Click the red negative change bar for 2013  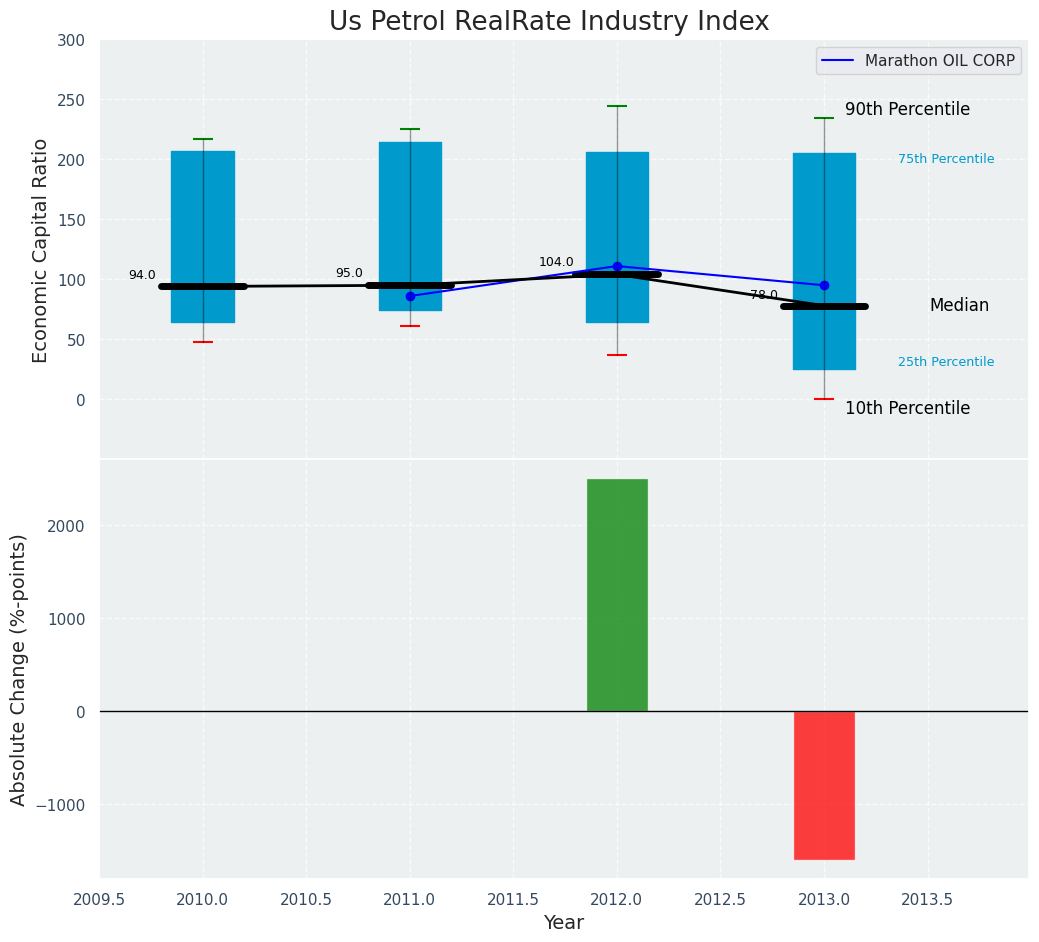point(824,785)
